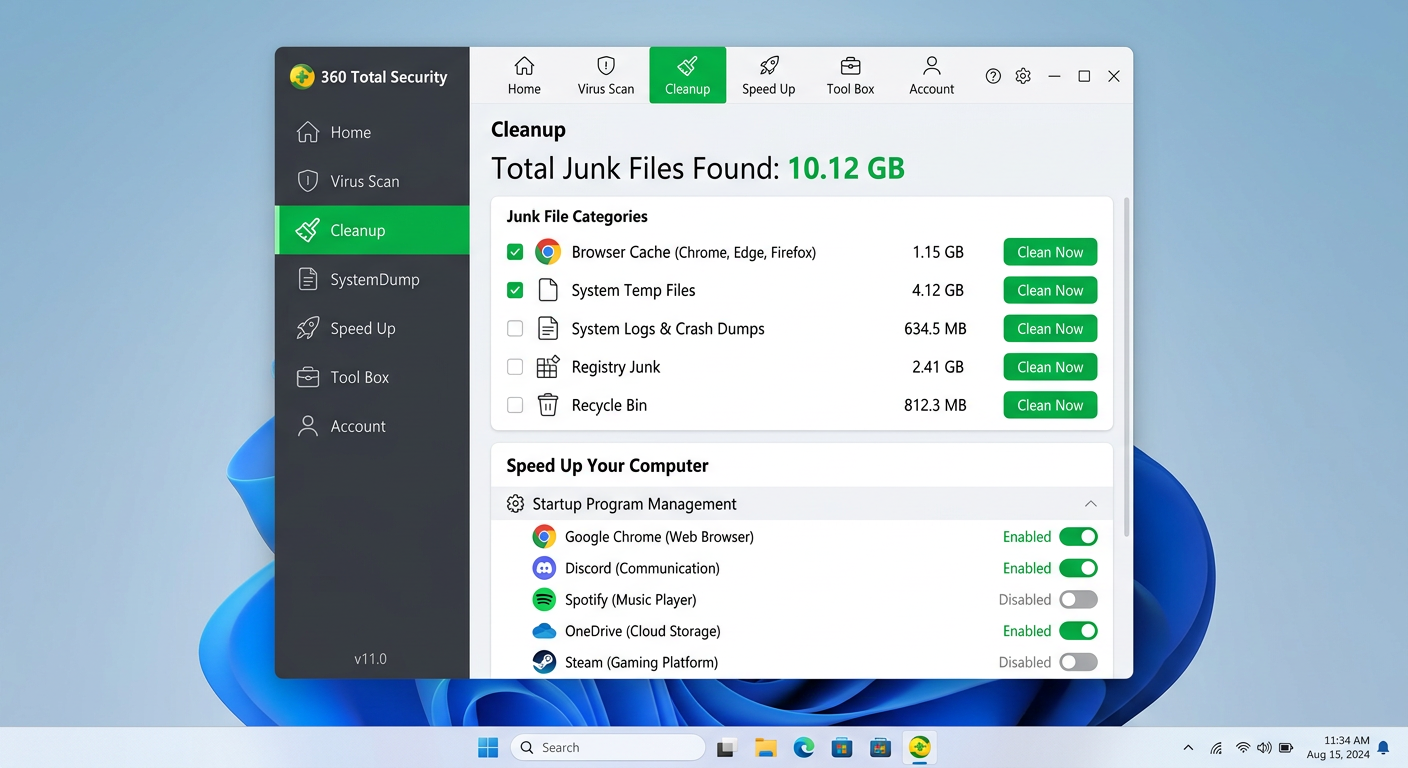Screen dimensions: 1408x768
Task: Click the Account person icon in top toolbar
Action: [x=931, y=67]
